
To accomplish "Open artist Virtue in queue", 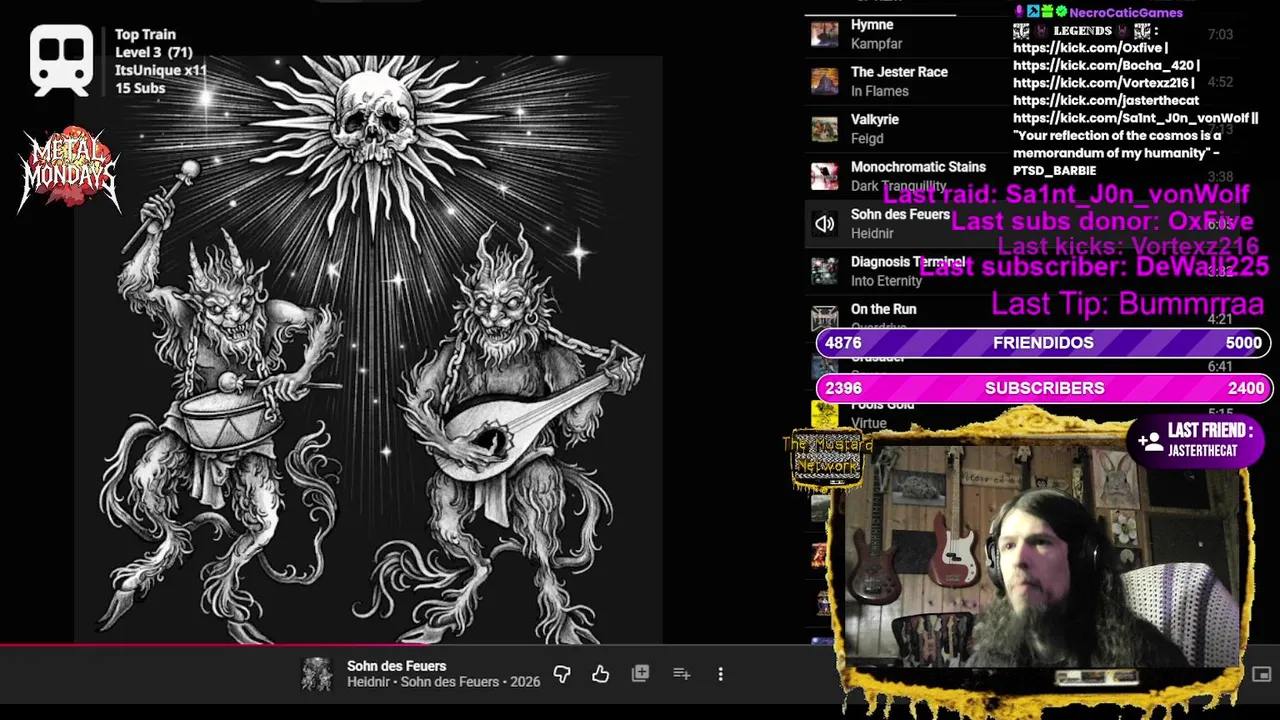I will point(869,424).
